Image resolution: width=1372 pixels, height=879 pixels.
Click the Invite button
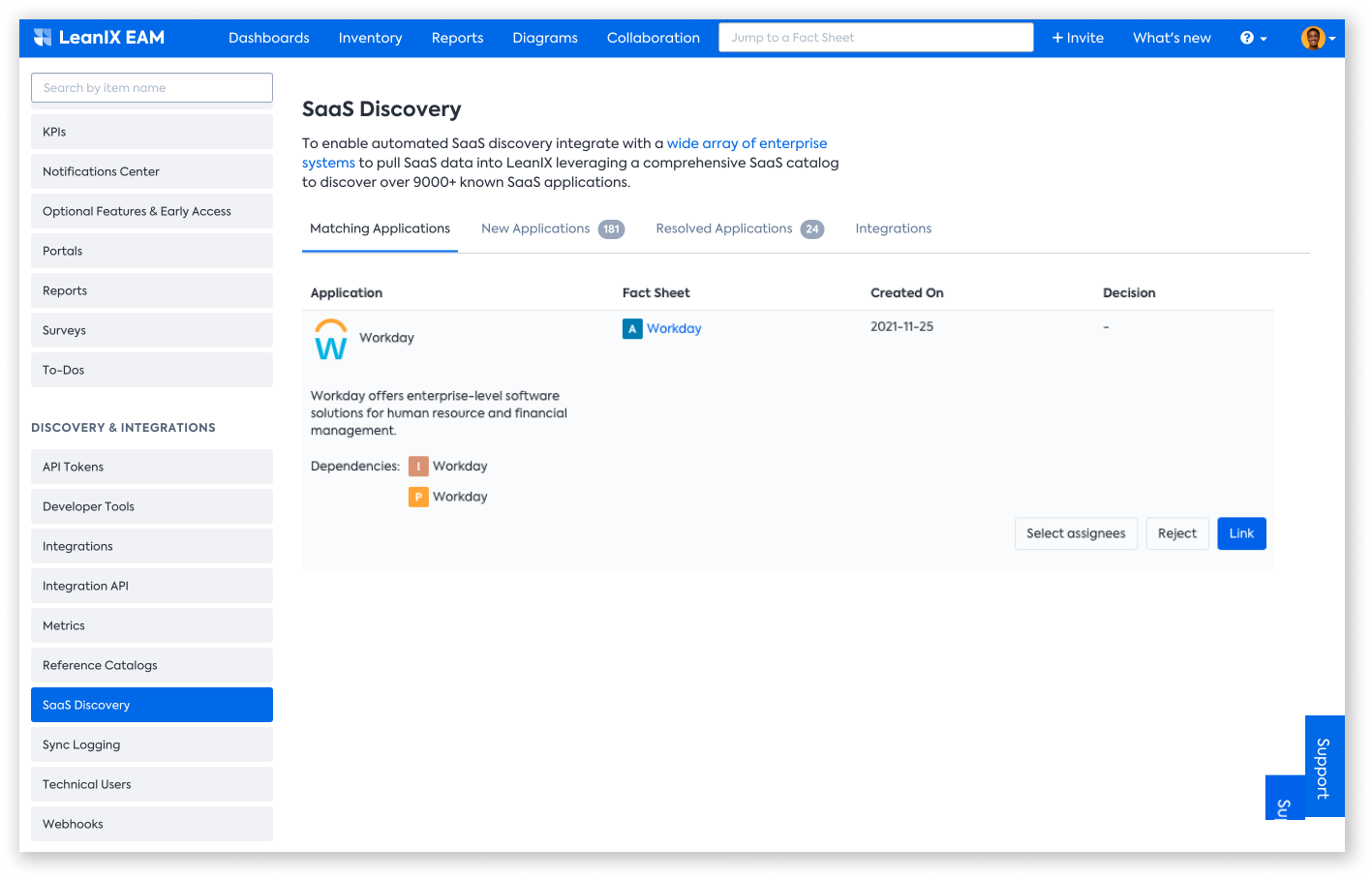(x=1078, y=38)
